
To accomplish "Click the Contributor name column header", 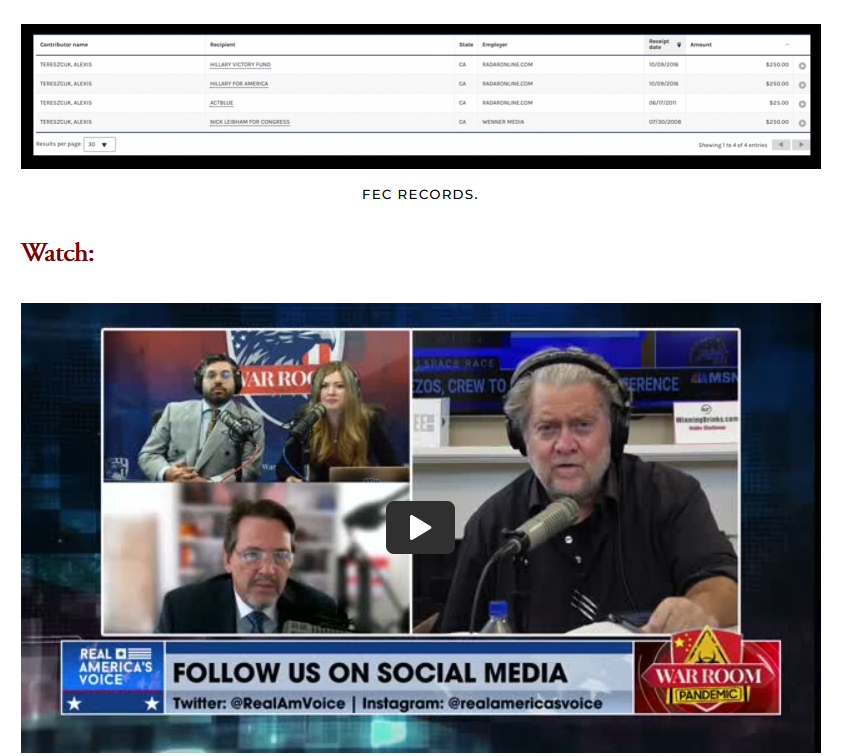I will 64,45.
